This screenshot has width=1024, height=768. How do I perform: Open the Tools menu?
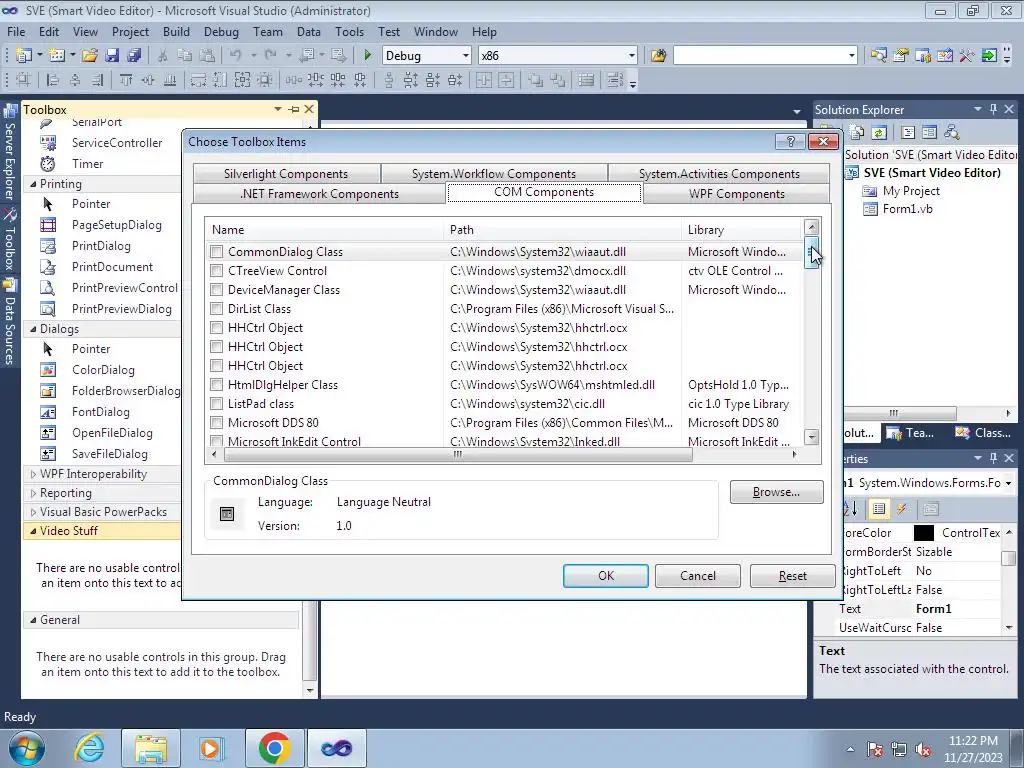point(349,31)
